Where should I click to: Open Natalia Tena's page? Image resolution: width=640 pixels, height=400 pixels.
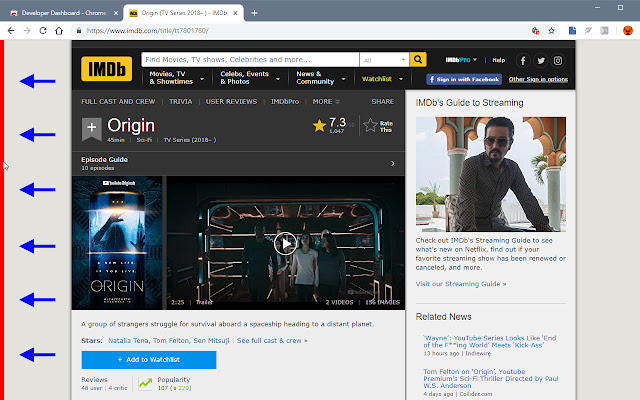128,340
